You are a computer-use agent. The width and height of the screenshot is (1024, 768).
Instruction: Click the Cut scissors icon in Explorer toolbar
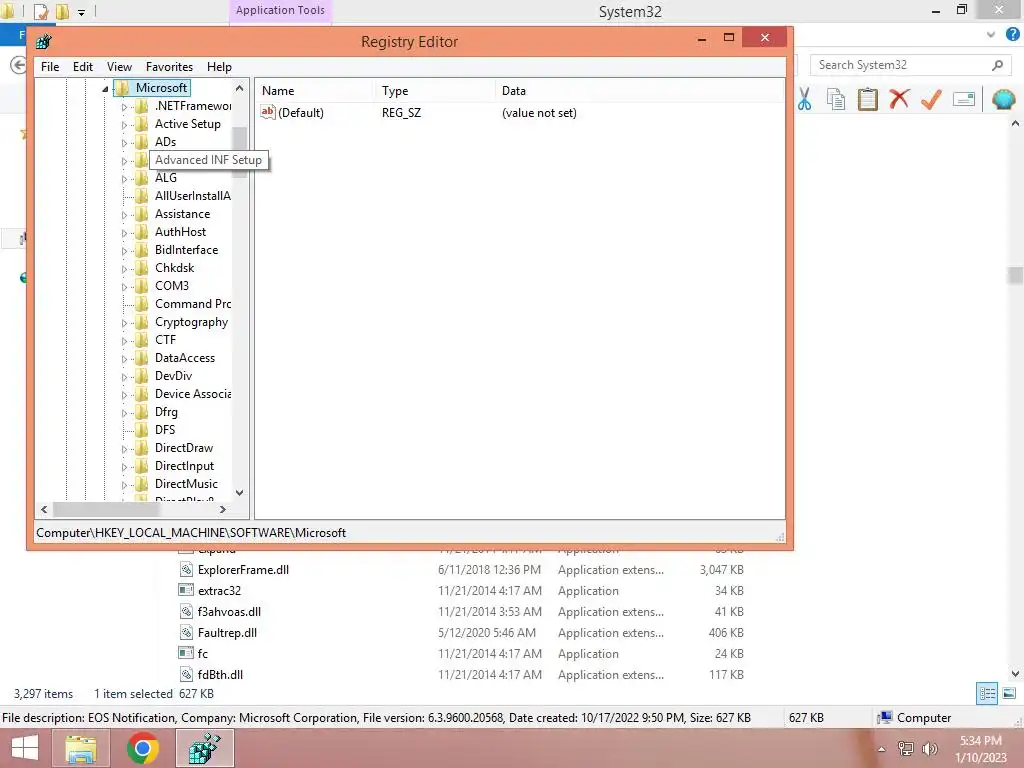[x=805, y=99]
